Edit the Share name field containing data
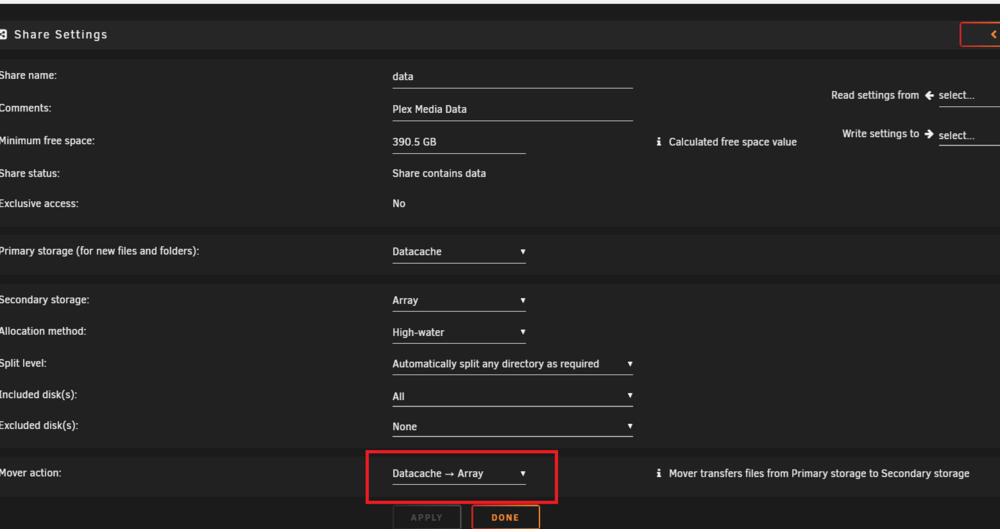This screenshot has width=1000, height=529. pyautogui.click(x=512, y=77)
